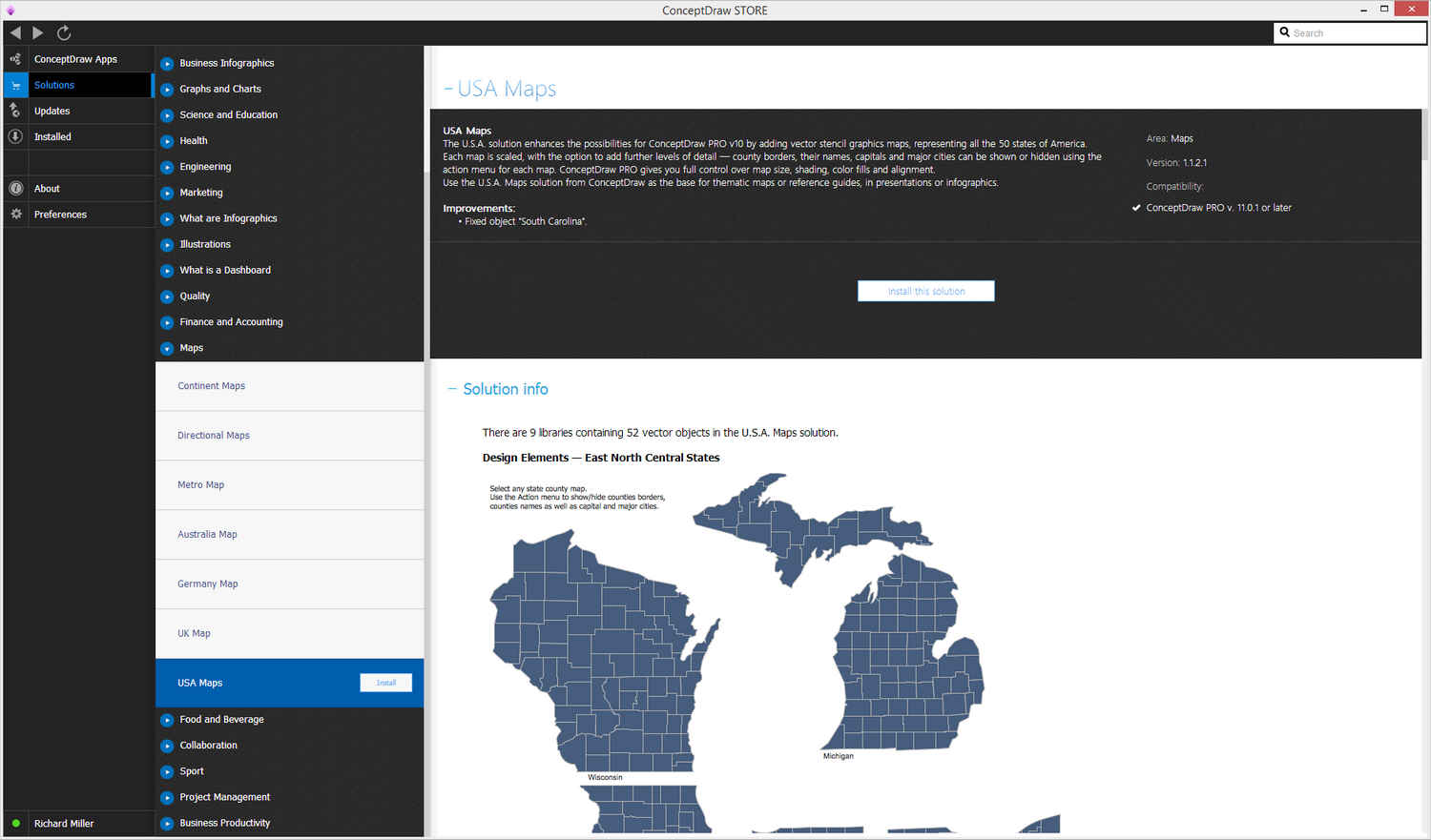The width and height of the screenshot is (1431, 840).
Task: Click Install next to USA Maps
Action: tap(386, 683)
